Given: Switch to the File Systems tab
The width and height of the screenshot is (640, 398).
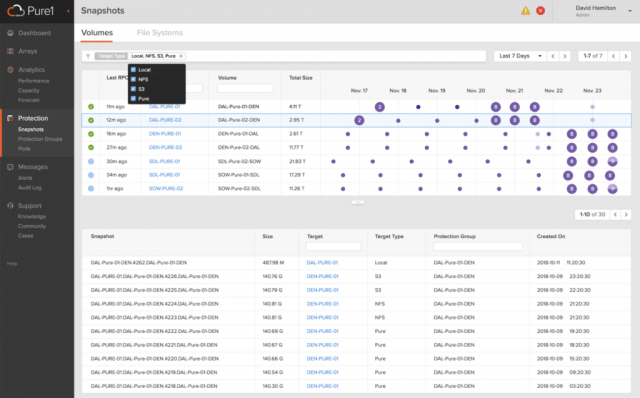Looking at the screenshot, I should [x=160, y=33].
